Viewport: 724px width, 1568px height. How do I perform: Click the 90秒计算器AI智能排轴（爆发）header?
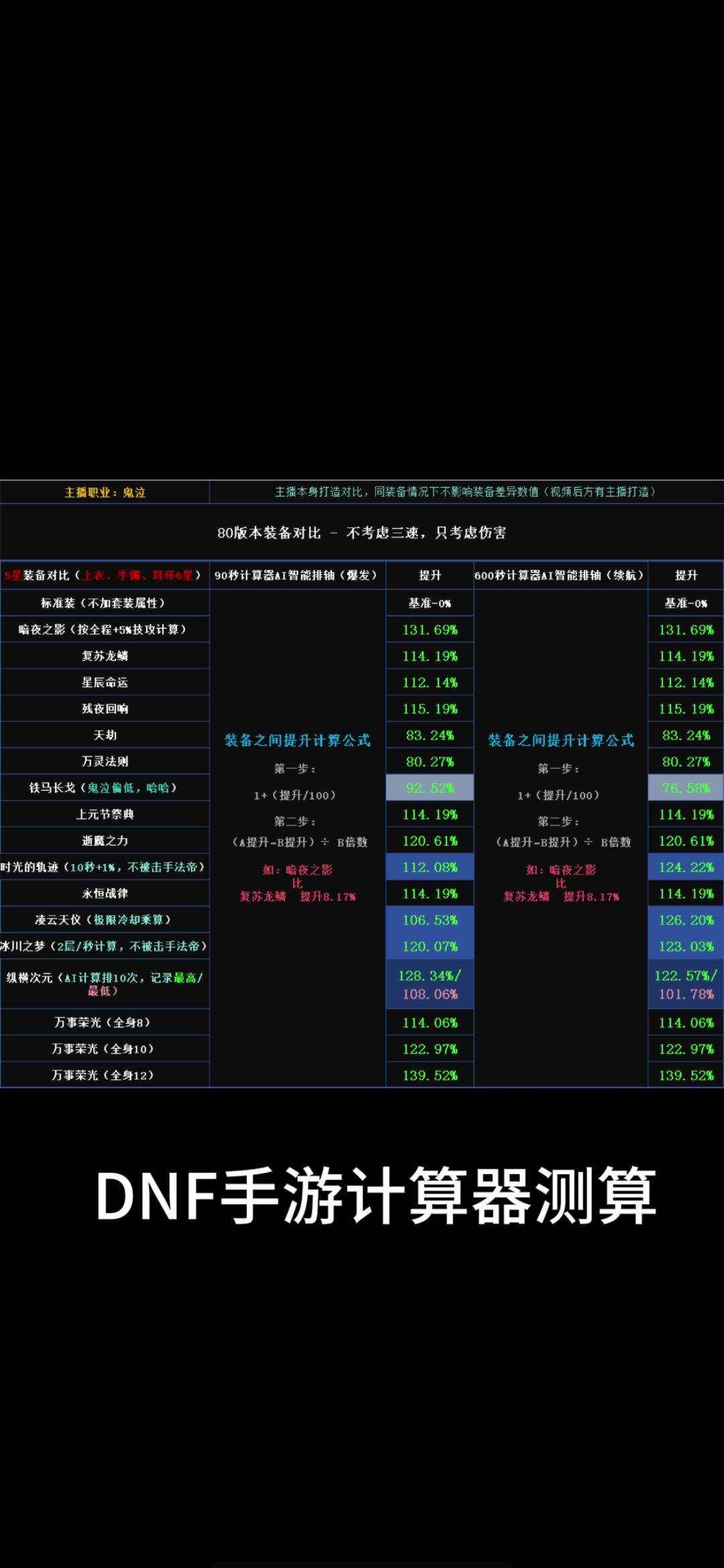[298, 576]
